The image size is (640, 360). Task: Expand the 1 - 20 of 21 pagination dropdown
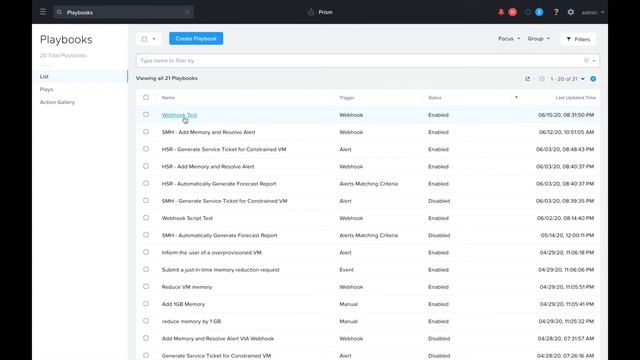tap(567, 79)
